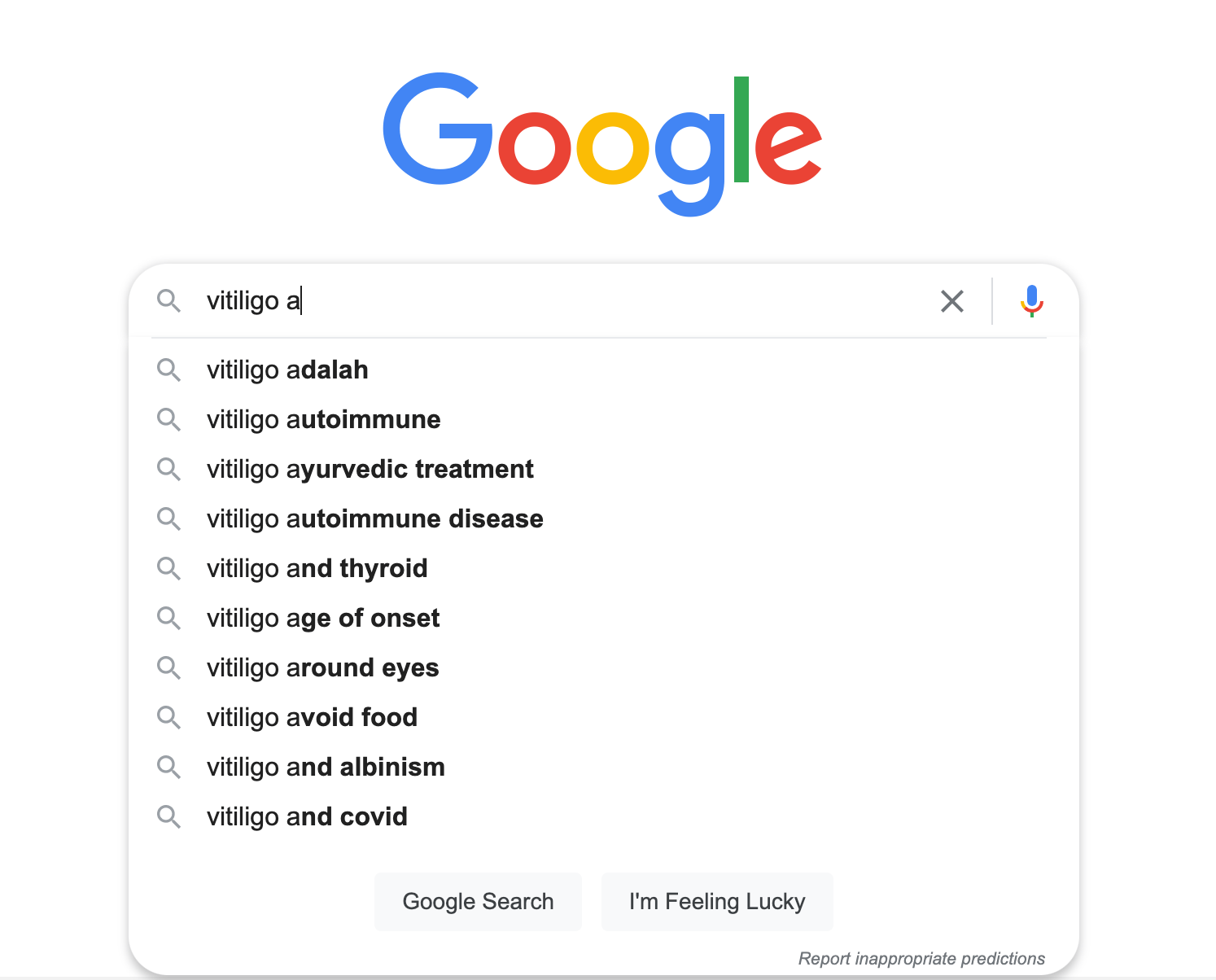Select 'vitiligo and covid' text suggestion
1216x980 pixels.
click(307, 817)
